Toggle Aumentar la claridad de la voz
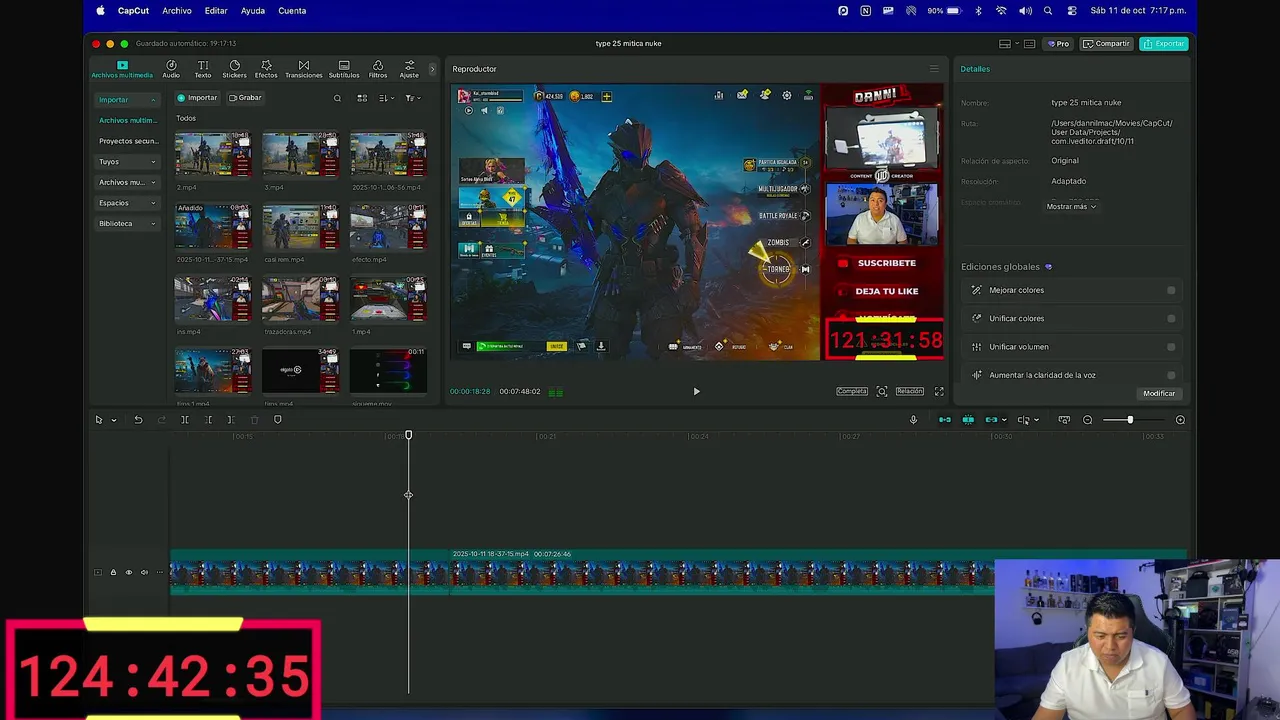 point(1171,375)
